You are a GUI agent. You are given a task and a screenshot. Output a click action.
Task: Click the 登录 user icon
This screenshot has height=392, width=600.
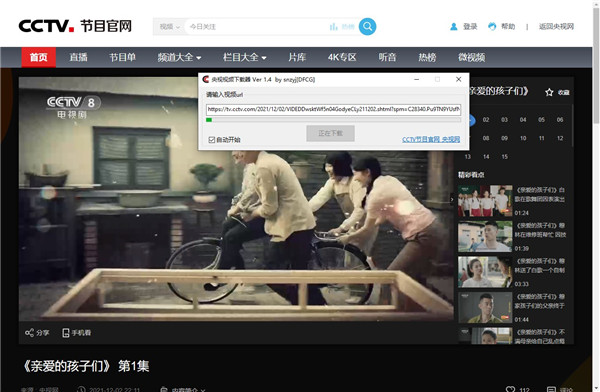453,26
